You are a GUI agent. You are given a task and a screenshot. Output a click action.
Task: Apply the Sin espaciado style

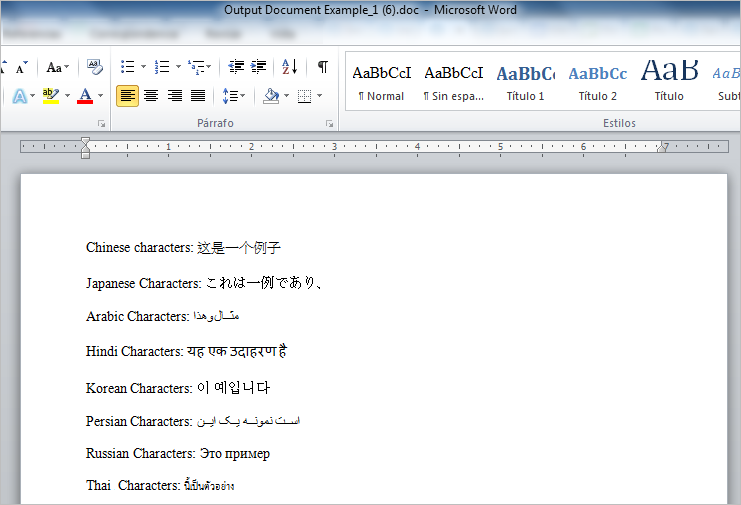point(453,83)
